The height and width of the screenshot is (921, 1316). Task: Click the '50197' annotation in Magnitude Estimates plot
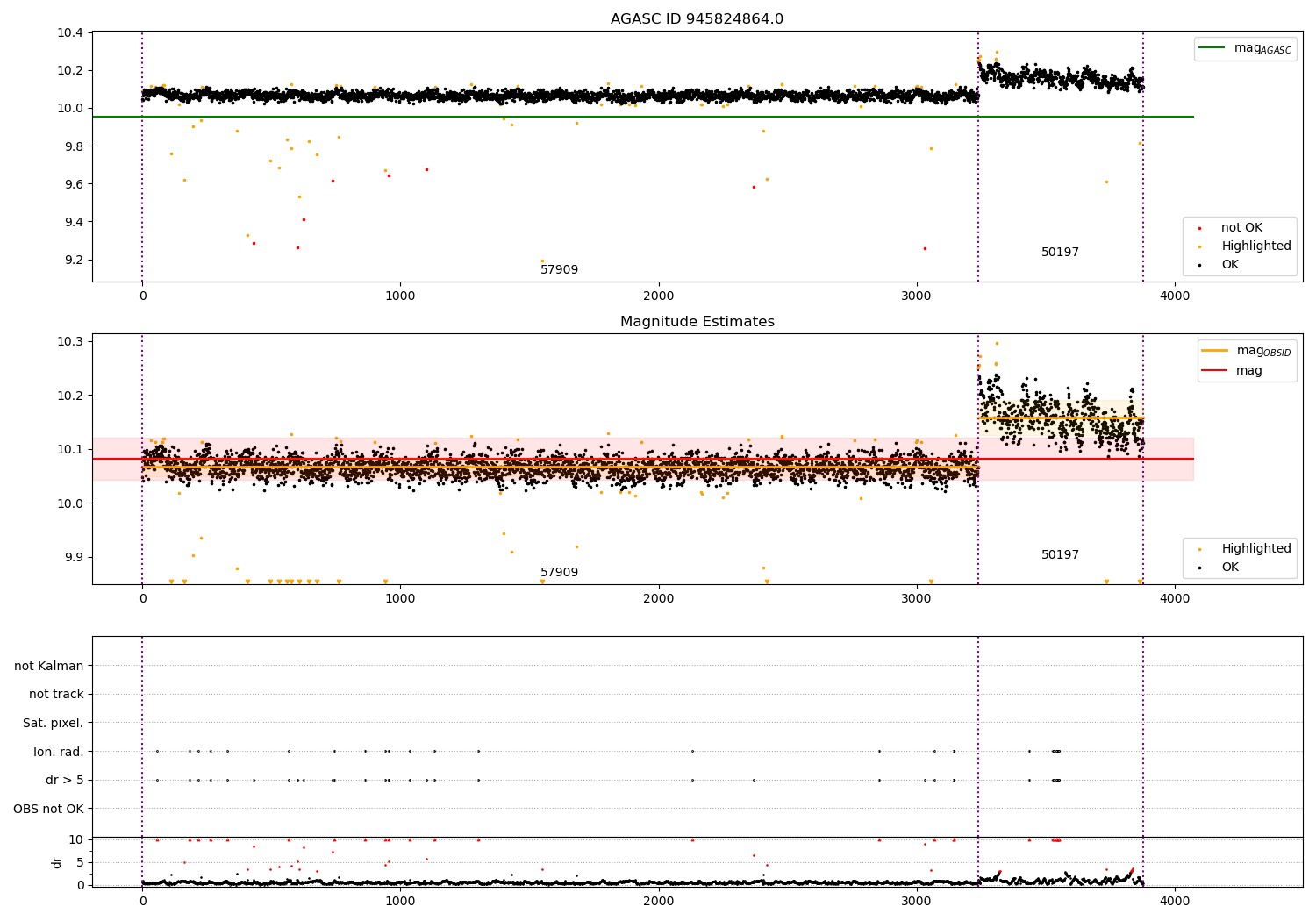[x=1060, y=555]
